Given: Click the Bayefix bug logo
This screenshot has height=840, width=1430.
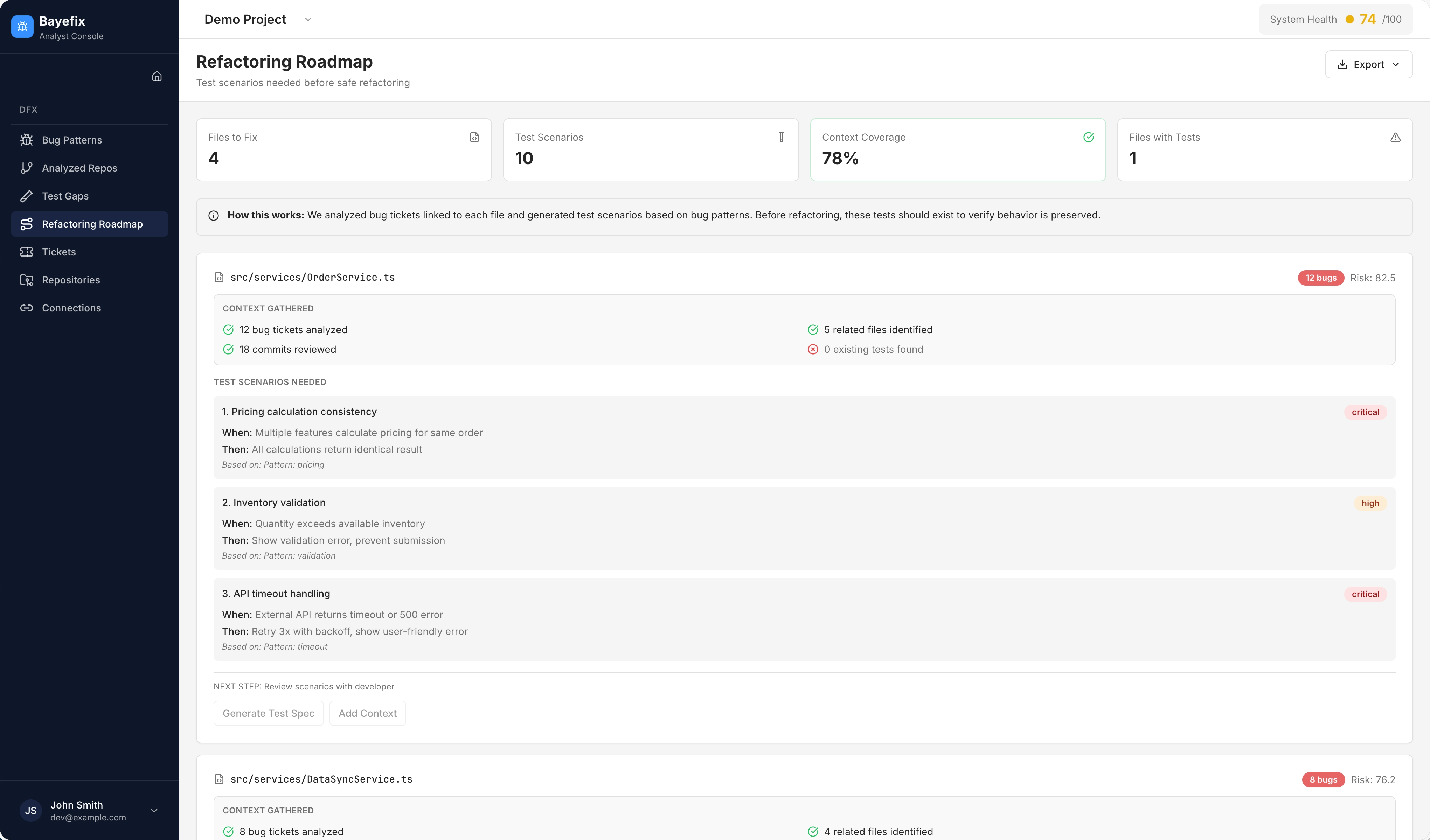Looking at the screenshot, I should click(x=22, y=26).
